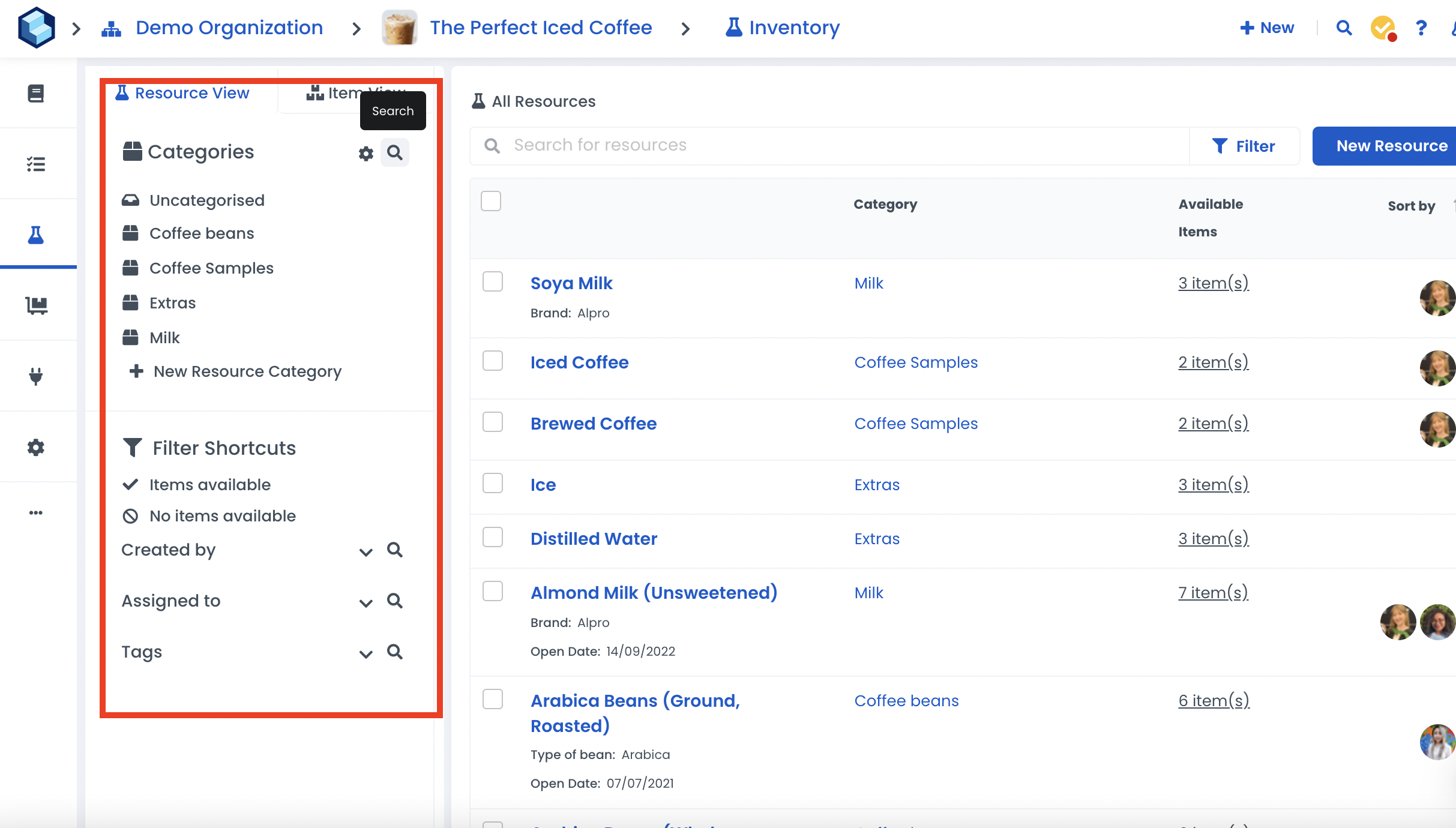This screenshot has width=1456, height=828.
Task: Expand the Created by filter chevron
Action: click(x=366, y=551)
